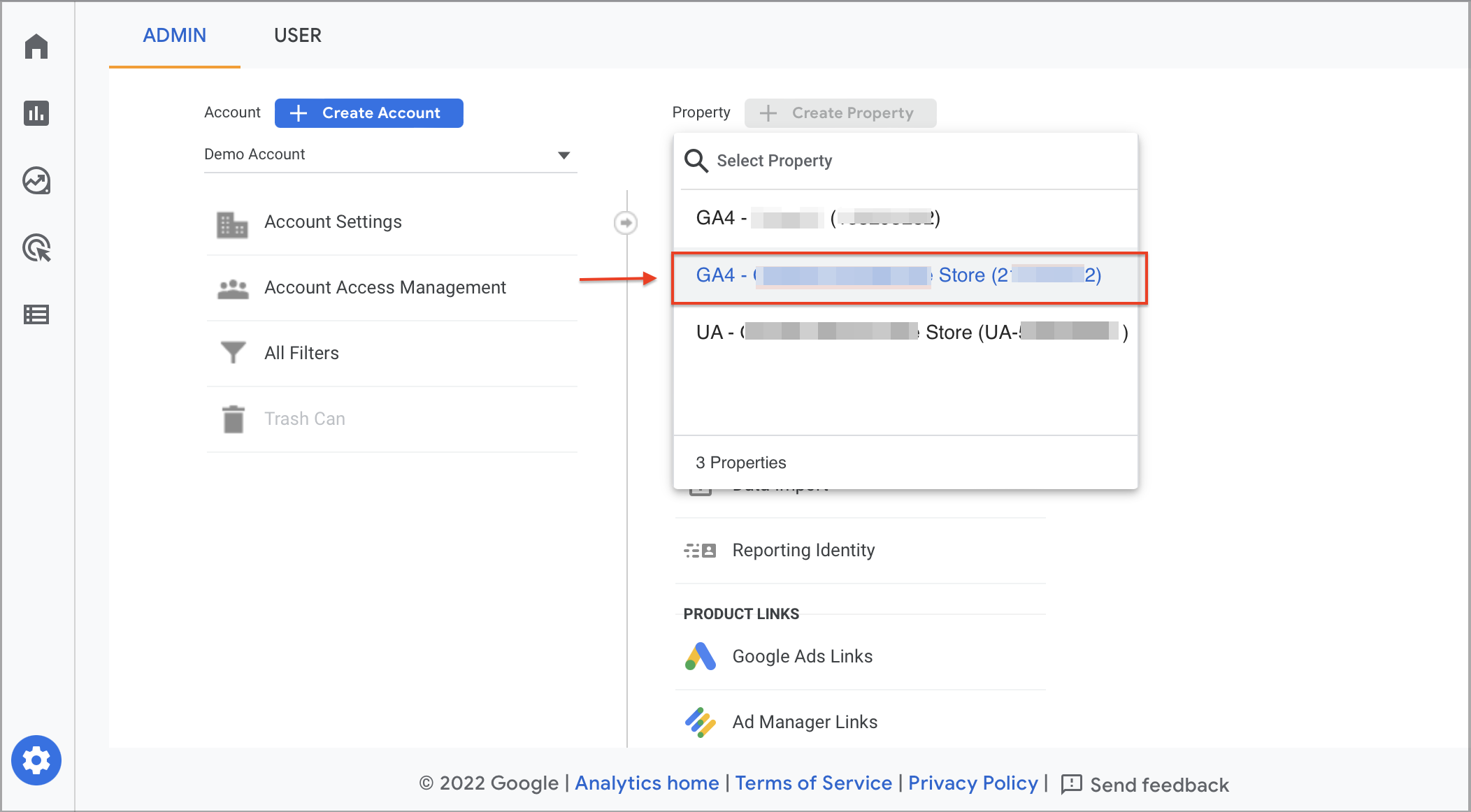Click the Account Settings building icon
The image size is (1471, 812).
pyautogui.click(x=232, y=224)
